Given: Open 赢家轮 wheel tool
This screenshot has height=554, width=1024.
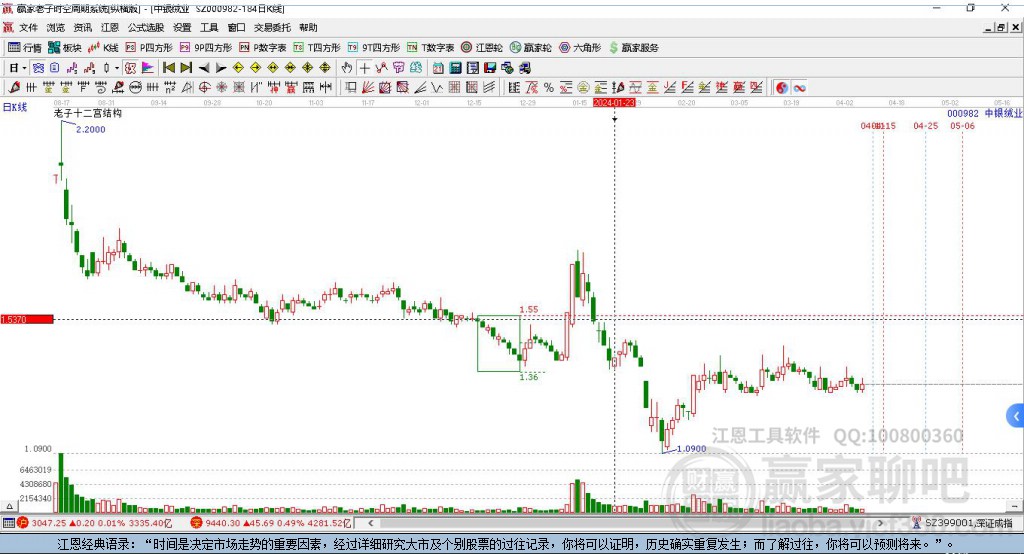Looking at the screenshot, I should (x=531, y=48).
